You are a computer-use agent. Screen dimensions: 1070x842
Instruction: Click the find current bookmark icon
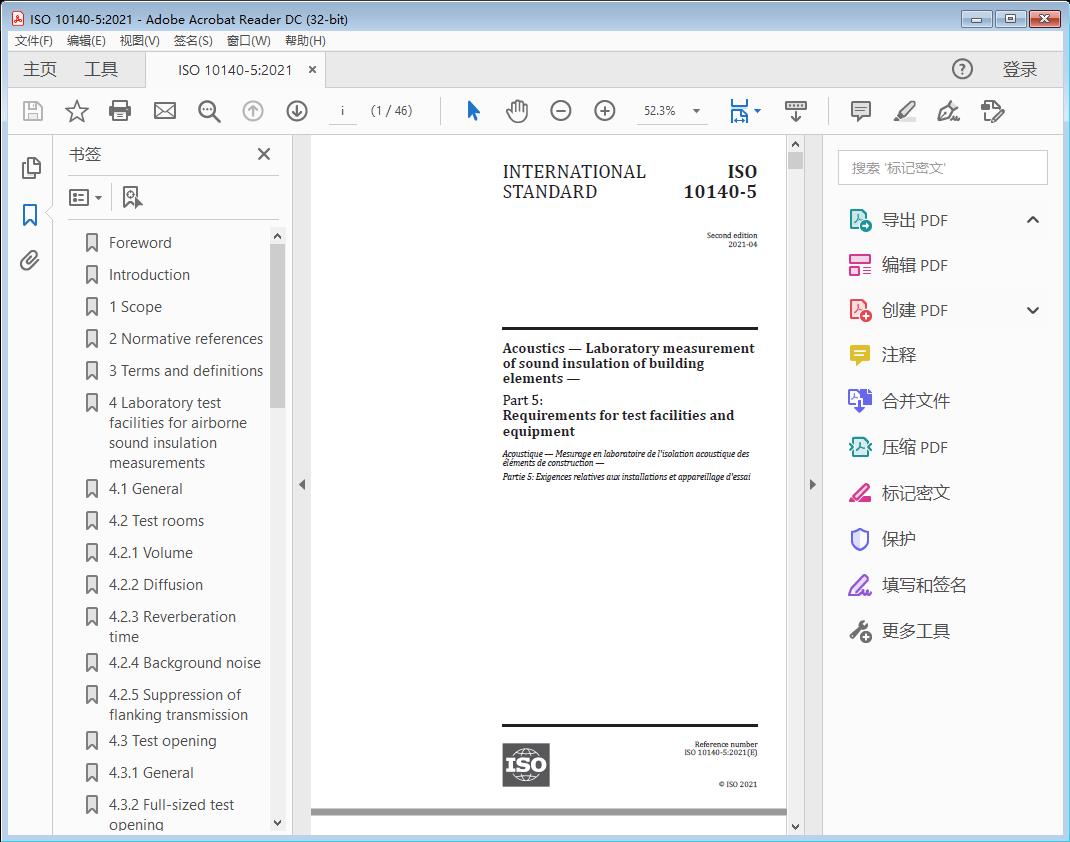tap(132, 197)
